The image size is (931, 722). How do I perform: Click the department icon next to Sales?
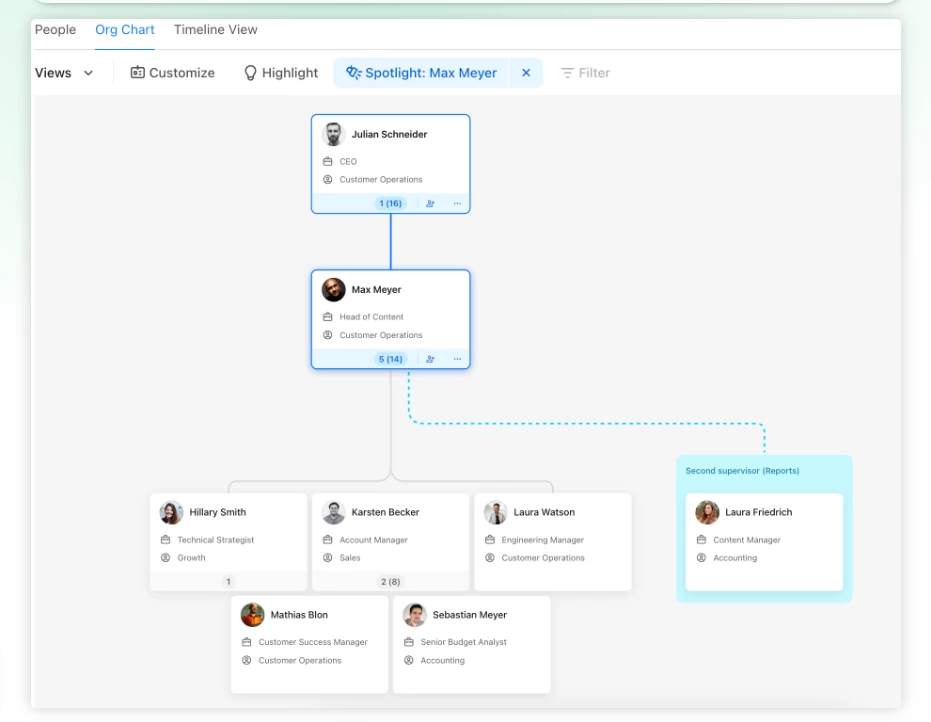pos(328,558)
